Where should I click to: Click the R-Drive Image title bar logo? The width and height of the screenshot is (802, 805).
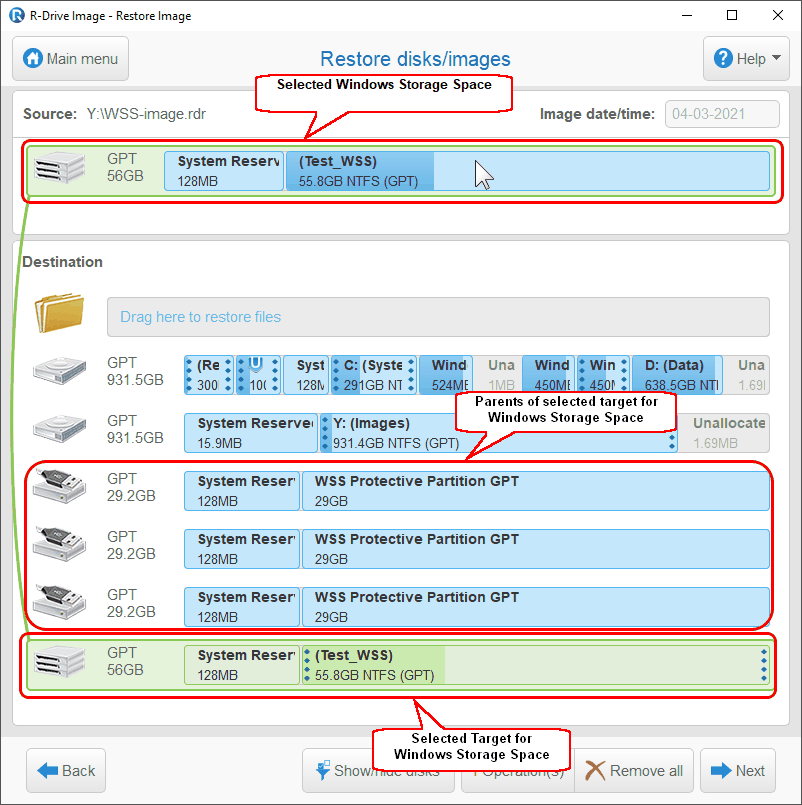tap(16, 15)
